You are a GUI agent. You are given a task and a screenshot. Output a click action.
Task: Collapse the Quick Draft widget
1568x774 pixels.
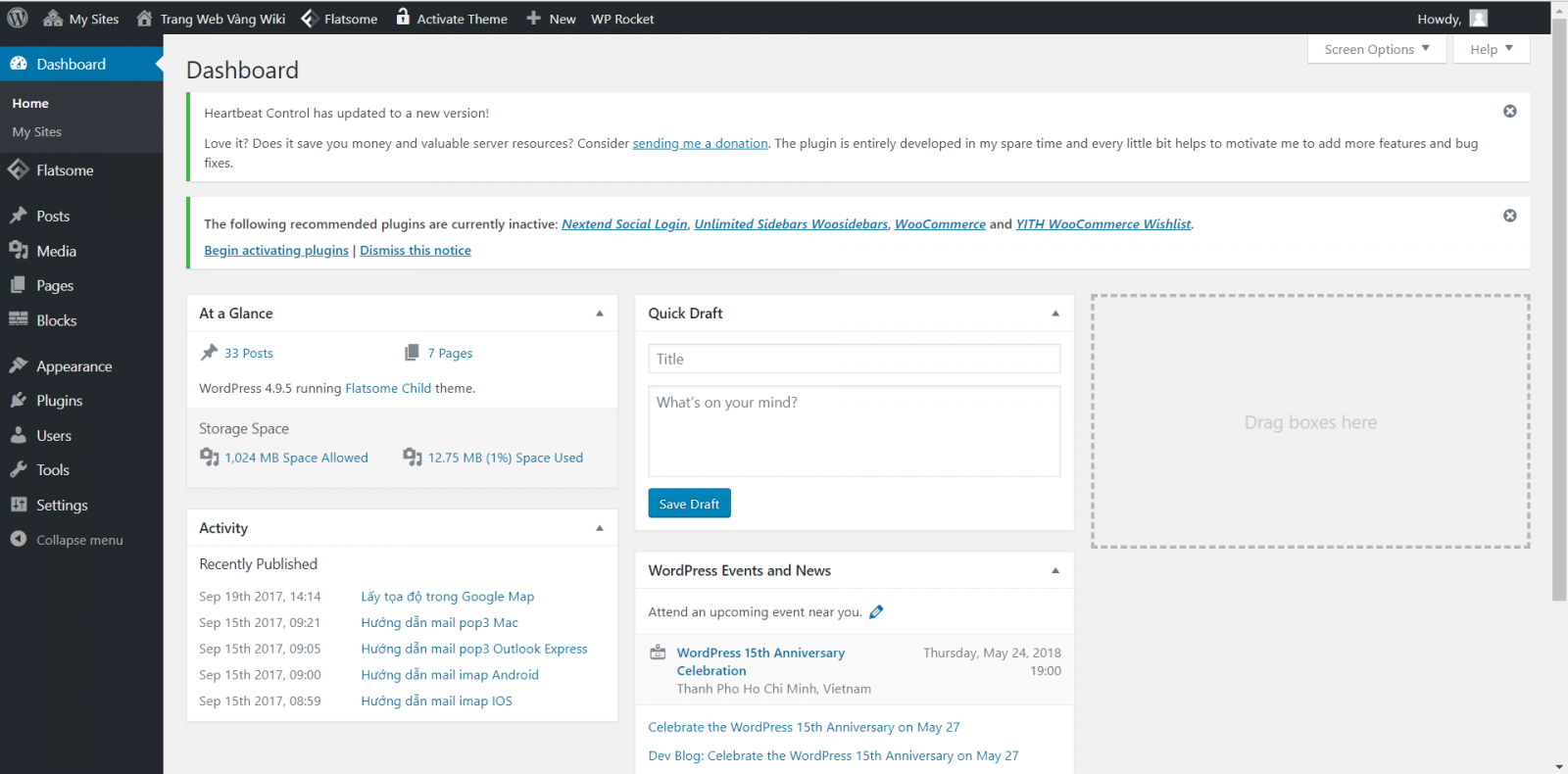pyautogui.click(x=1055, y=314)
